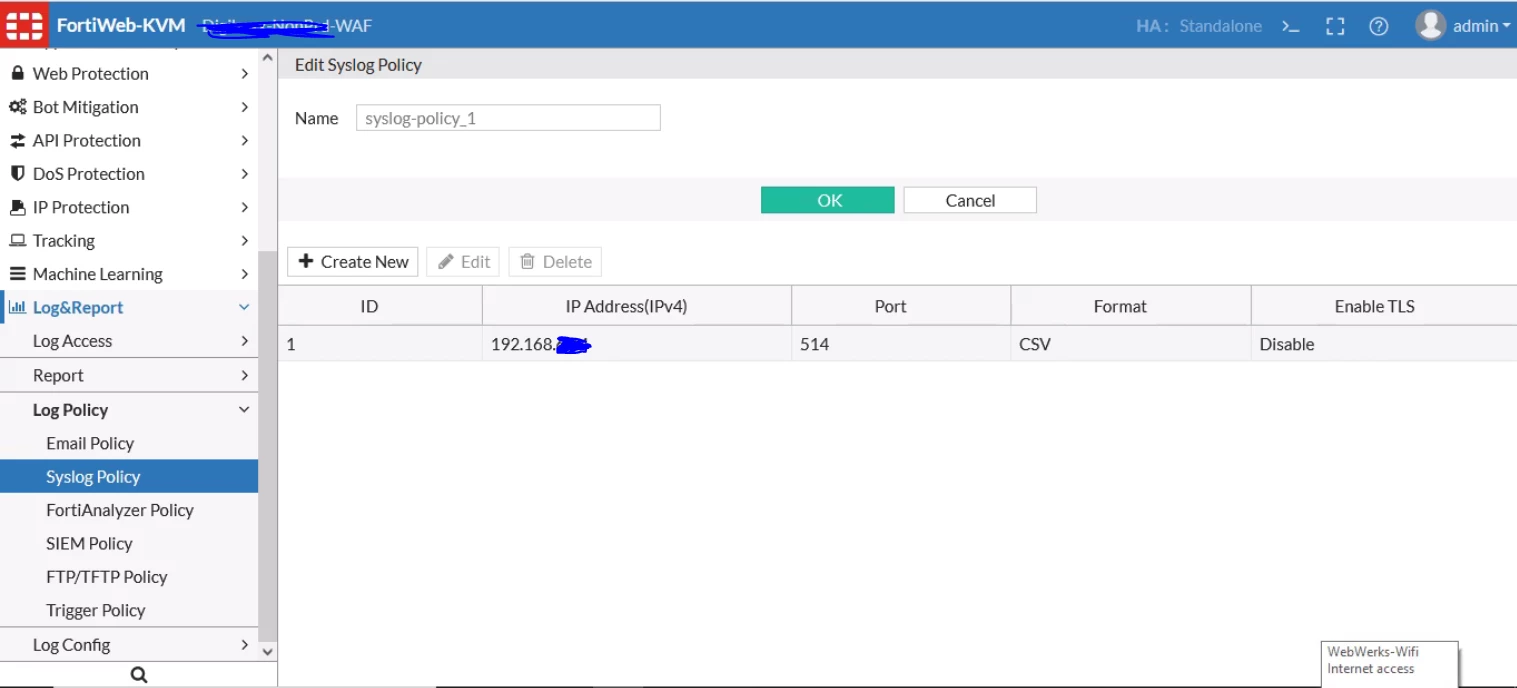Click the Fortinet grid logo

[x=22, y=24]
